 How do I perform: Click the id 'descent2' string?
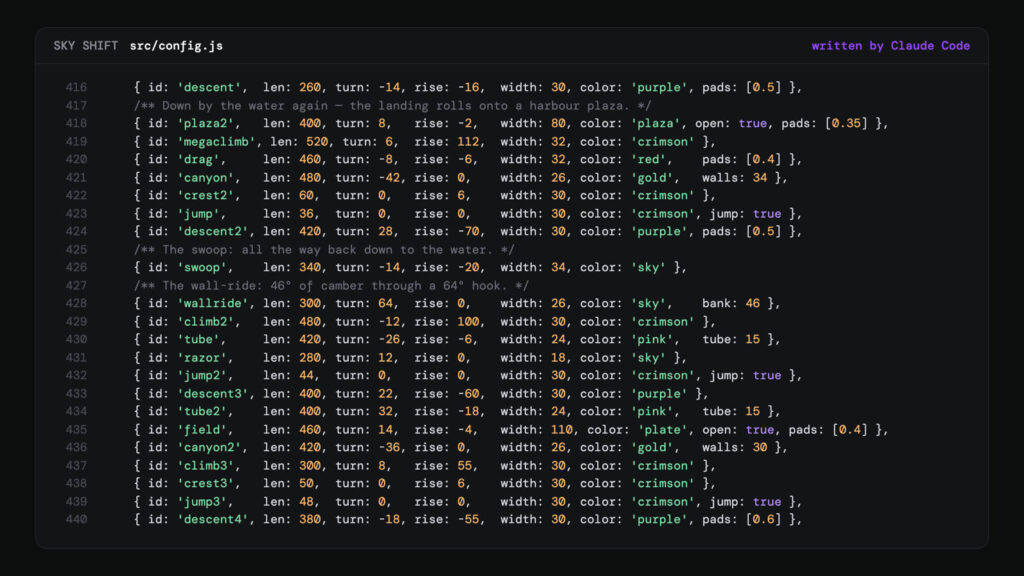212,231
